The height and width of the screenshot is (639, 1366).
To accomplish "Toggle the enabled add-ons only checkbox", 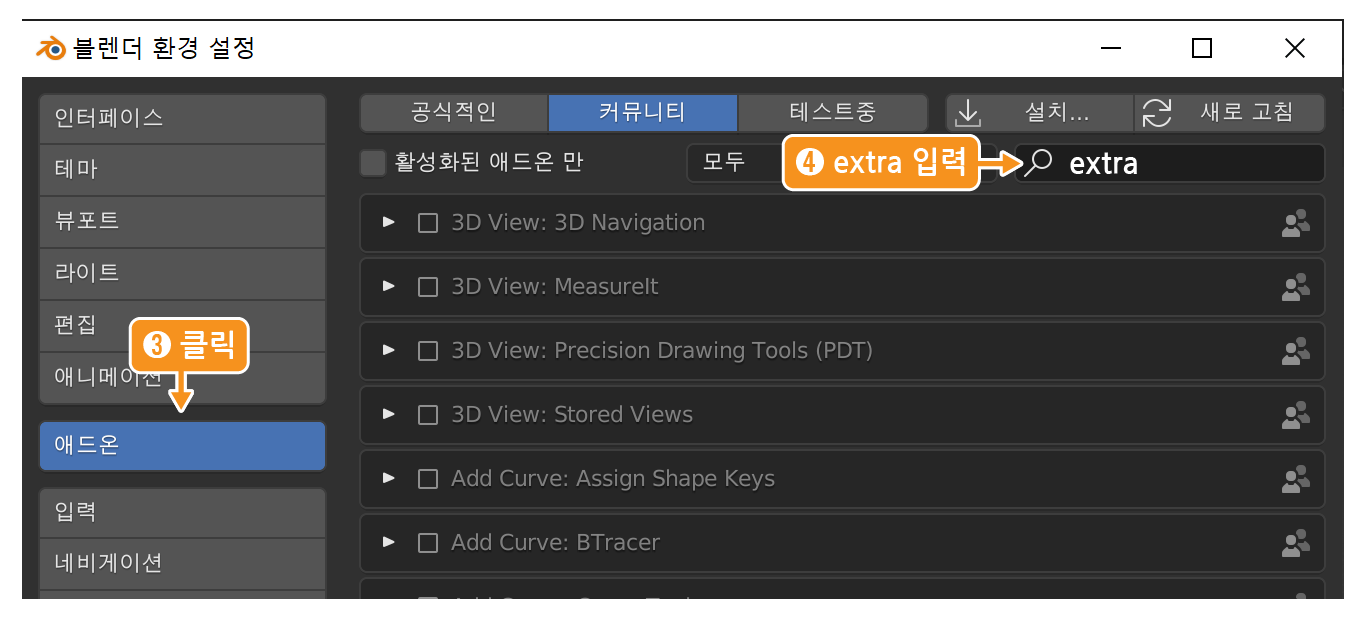I will click(x=373, y=163).
